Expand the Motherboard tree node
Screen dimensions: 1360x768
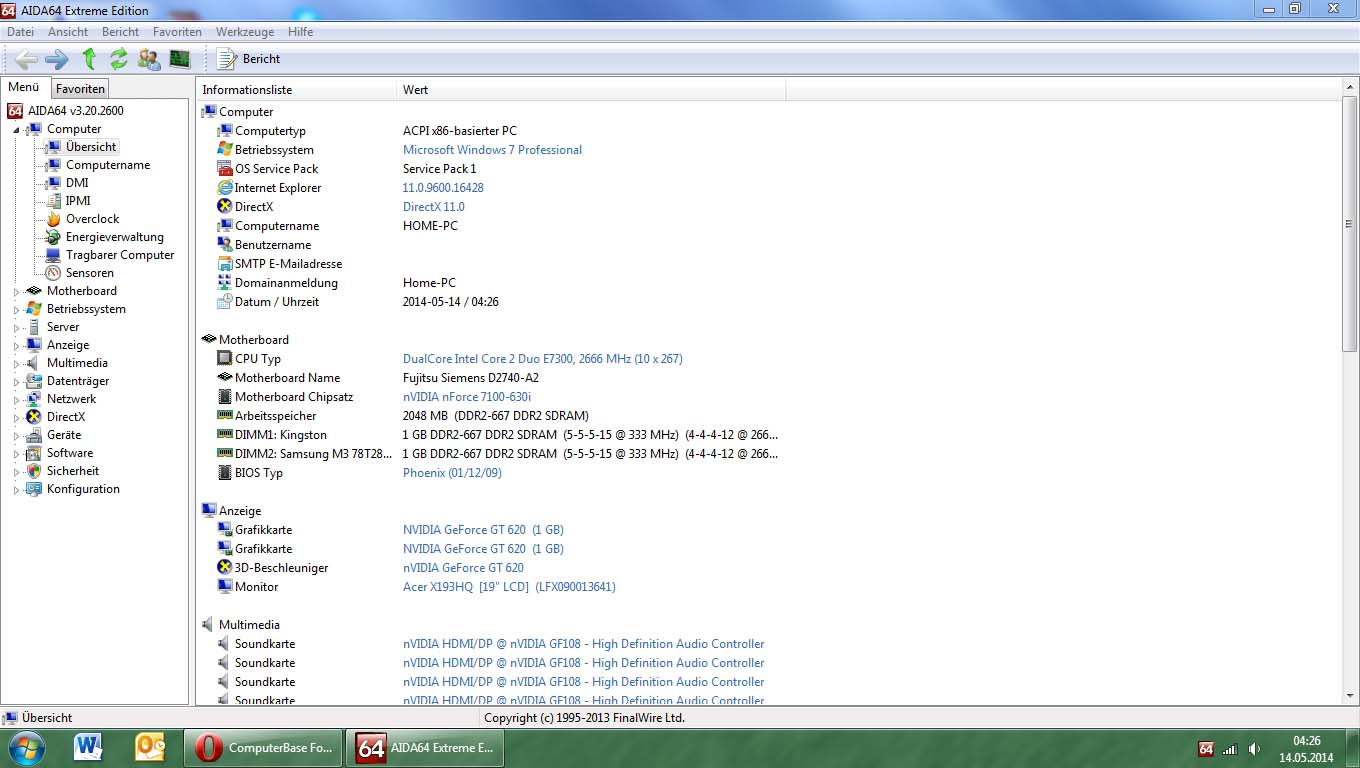(x=16, y=292)
